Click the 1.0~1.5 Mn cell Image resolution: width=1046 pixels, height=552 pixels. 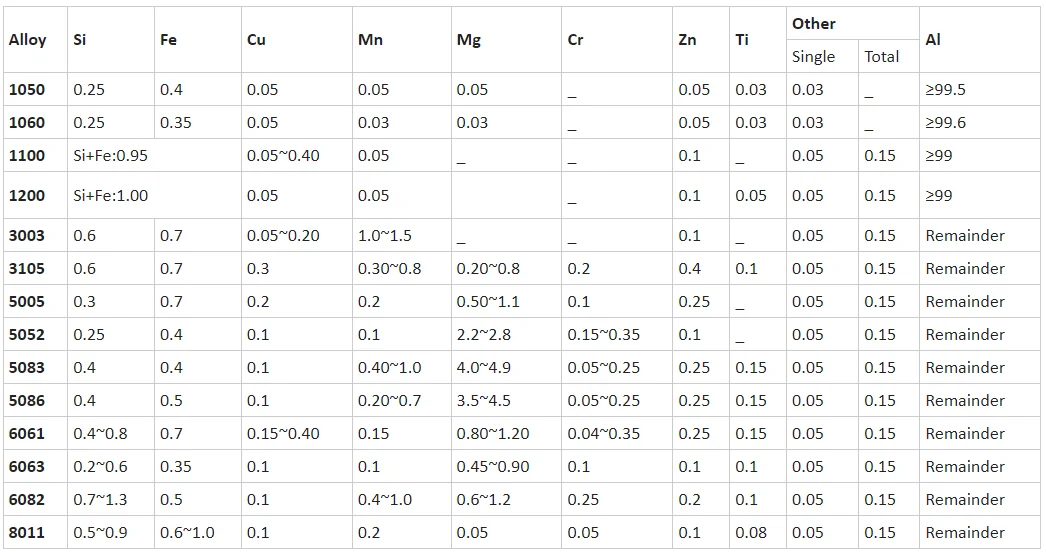[x=384, y=236]
